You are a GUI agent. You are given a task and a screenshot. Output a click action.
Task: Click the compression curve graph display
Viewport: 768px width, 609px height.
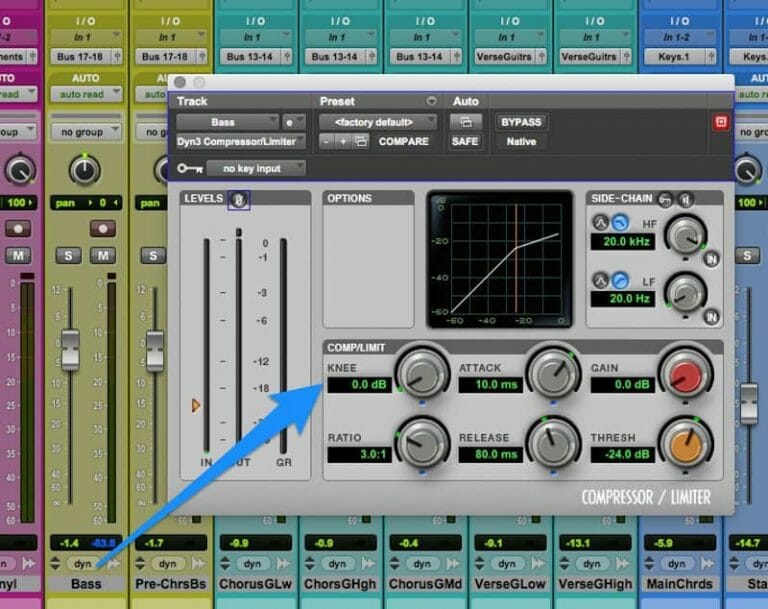[x=500, y=259]
